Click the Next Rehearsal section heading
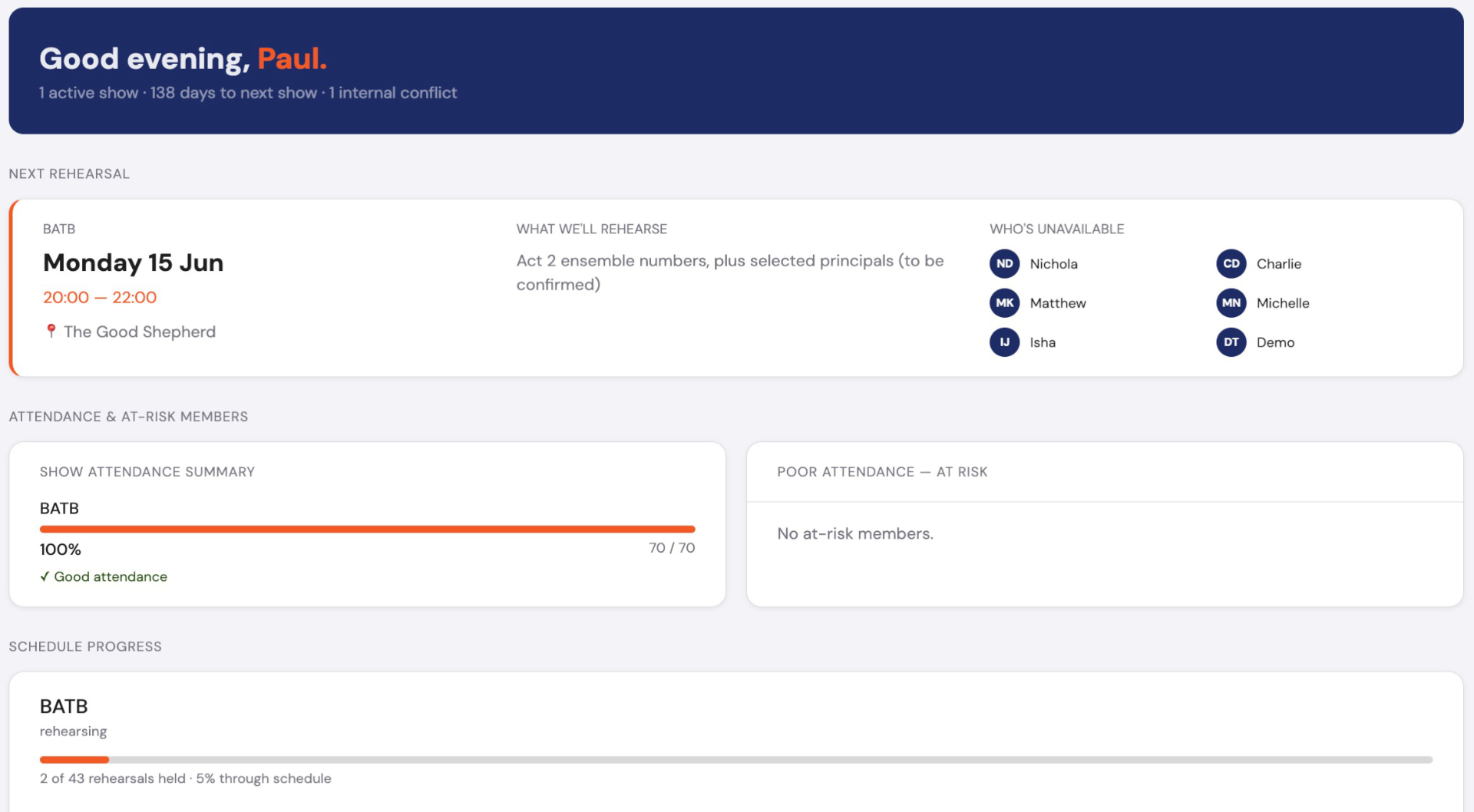 69,174
